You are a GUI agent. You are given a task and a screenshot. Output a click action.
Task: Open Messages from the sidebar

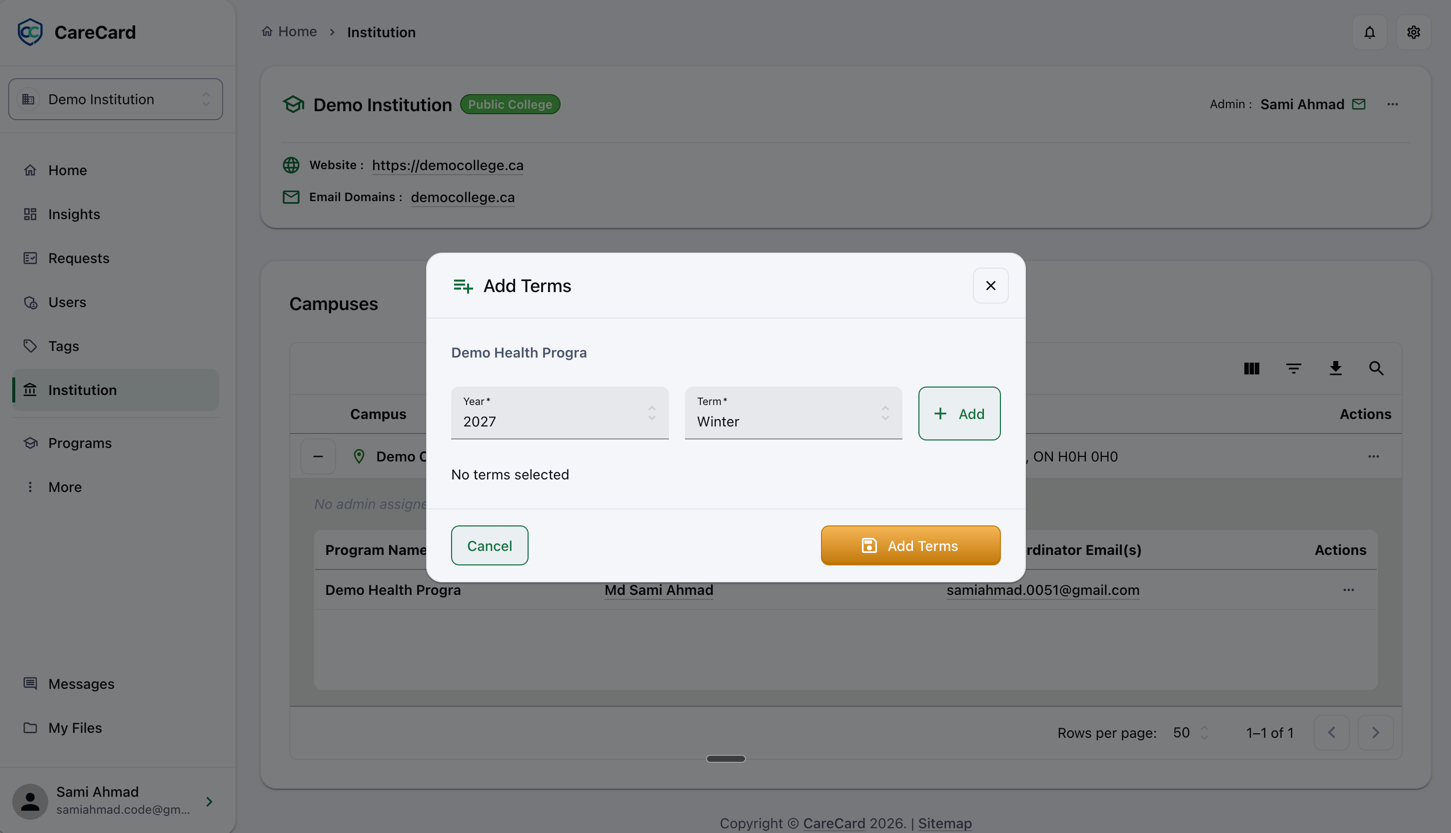tap(116, 684)
